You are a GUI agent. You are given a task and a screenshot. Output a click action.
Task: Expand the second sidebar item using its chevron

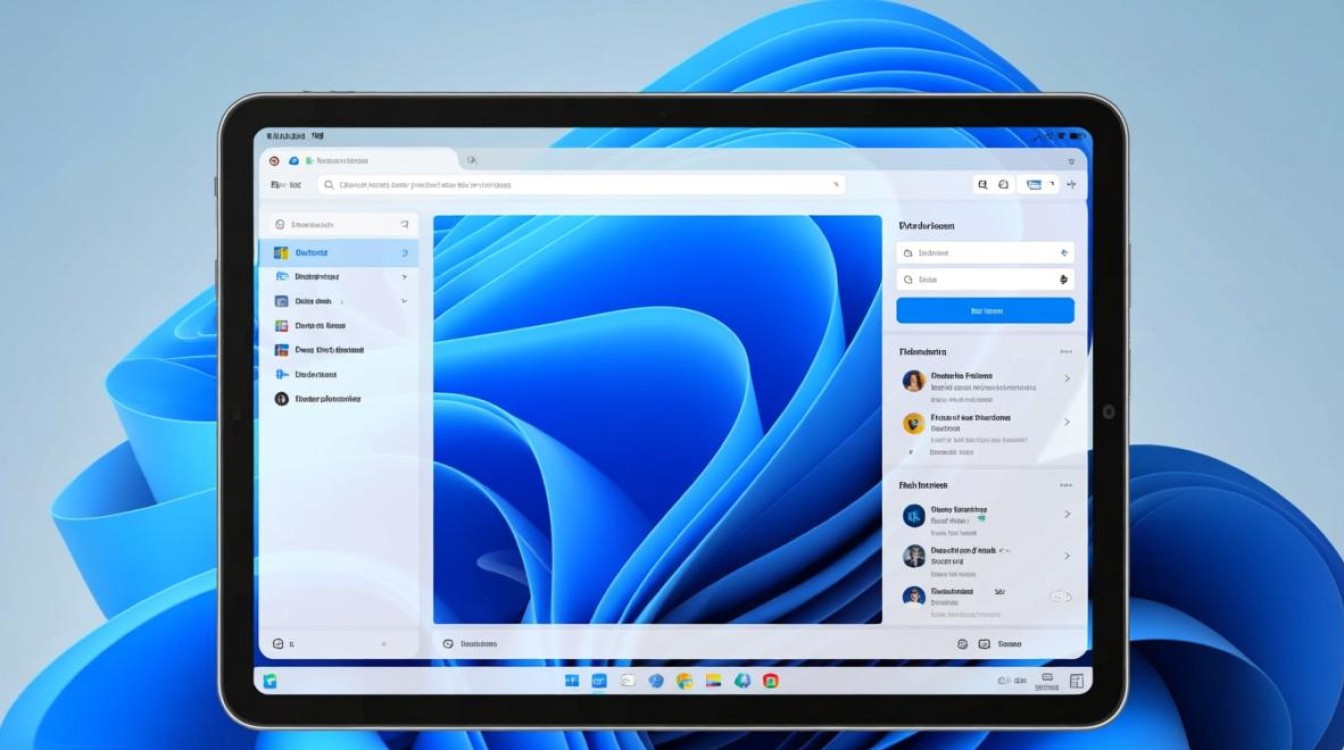[x=404, y=276]
